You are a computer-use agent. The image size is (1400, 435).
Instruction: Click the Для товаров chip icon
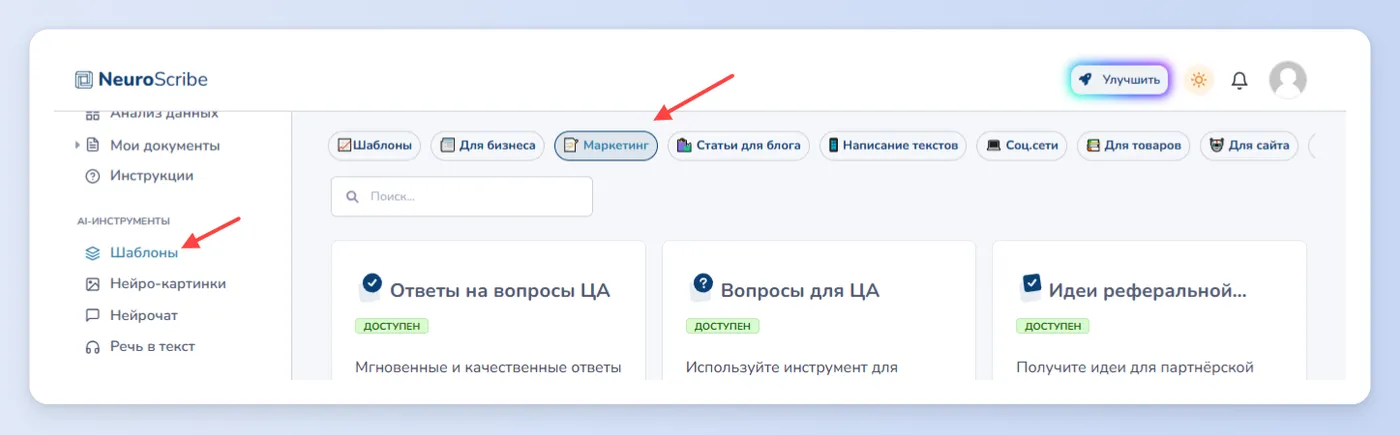click(1093, 146)
